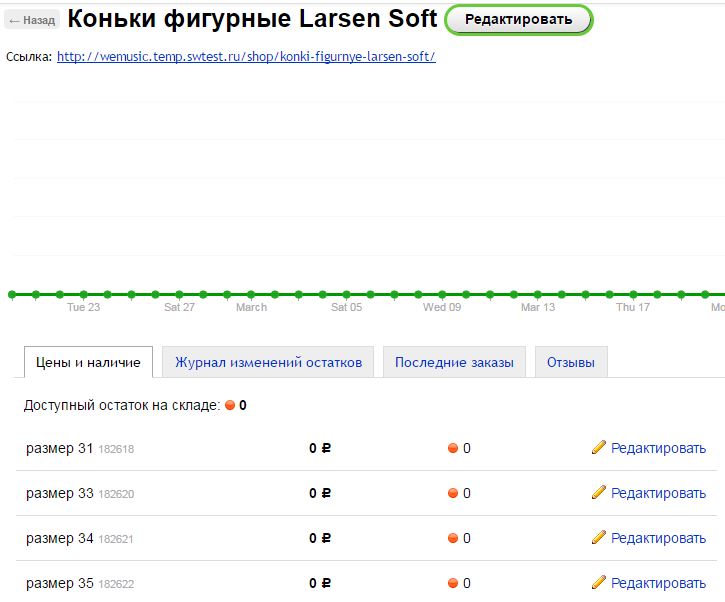Click SKU code 182622
The width and height of the screenshot is (725, 602).
coord(116,584)
